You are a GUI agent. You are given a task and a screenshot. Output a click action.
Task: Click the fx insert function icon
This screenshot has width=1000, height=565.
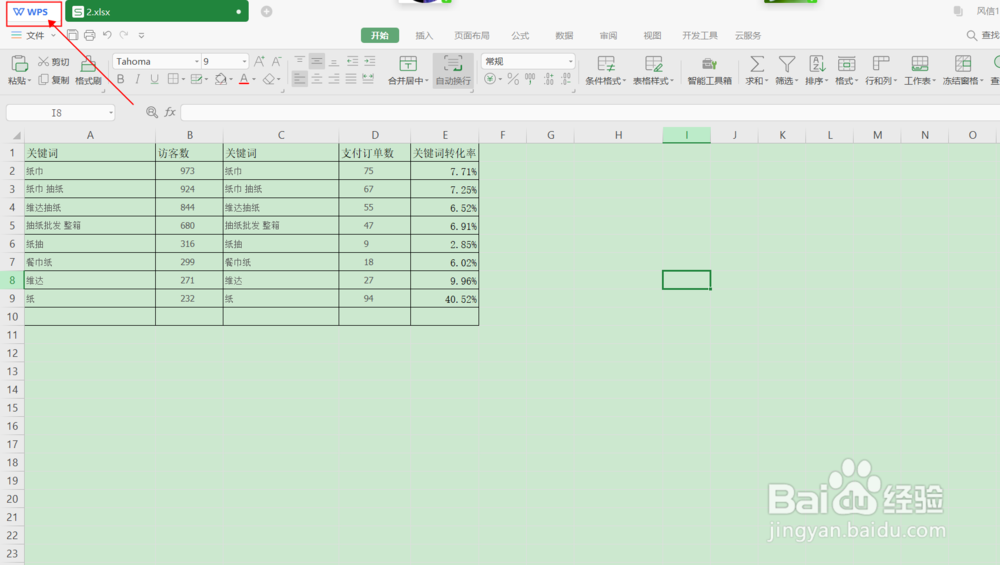(170, 112)
